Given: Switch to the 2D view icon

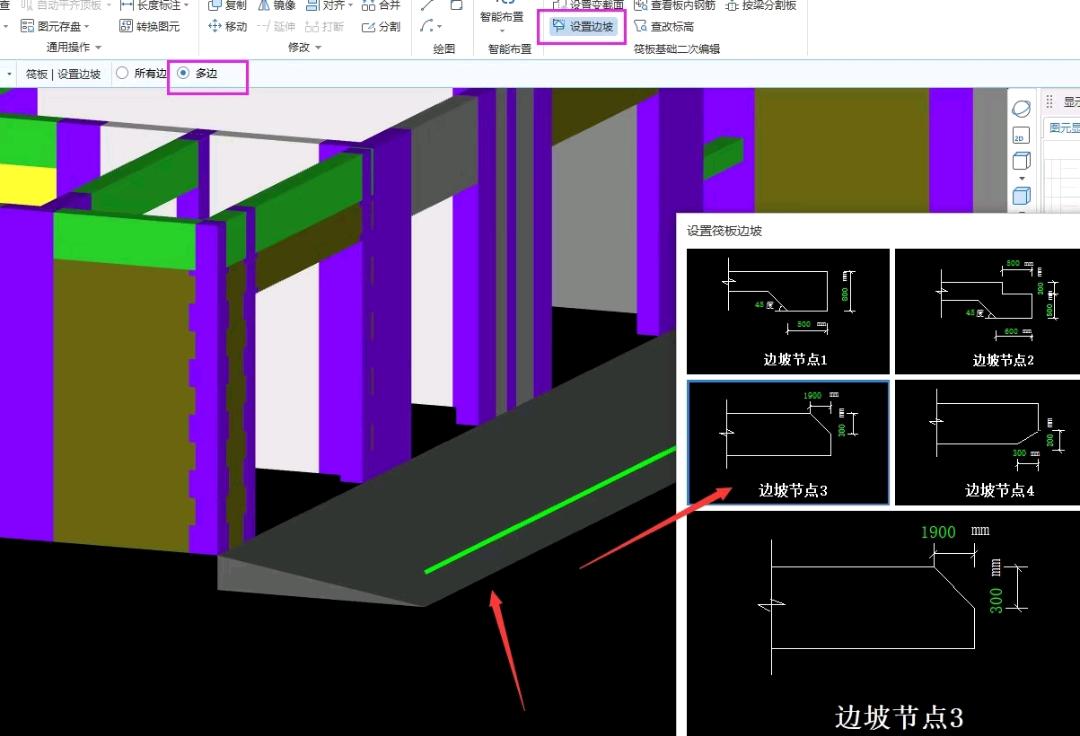Looking at the screenshot, I should coord(1021,136).
